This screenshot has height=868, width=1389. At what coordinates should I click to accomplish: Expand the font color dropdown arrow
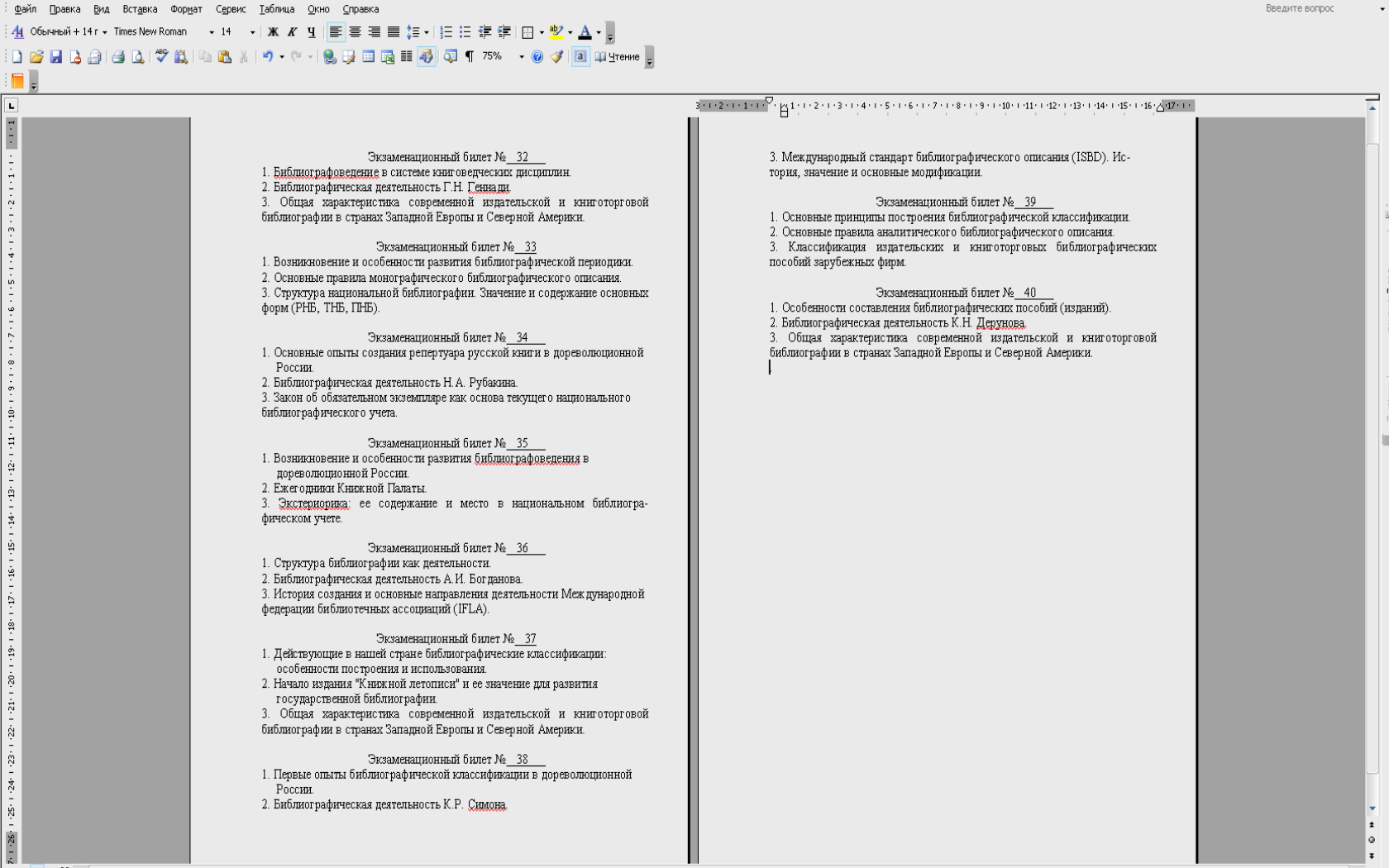[x=599, y=32]
